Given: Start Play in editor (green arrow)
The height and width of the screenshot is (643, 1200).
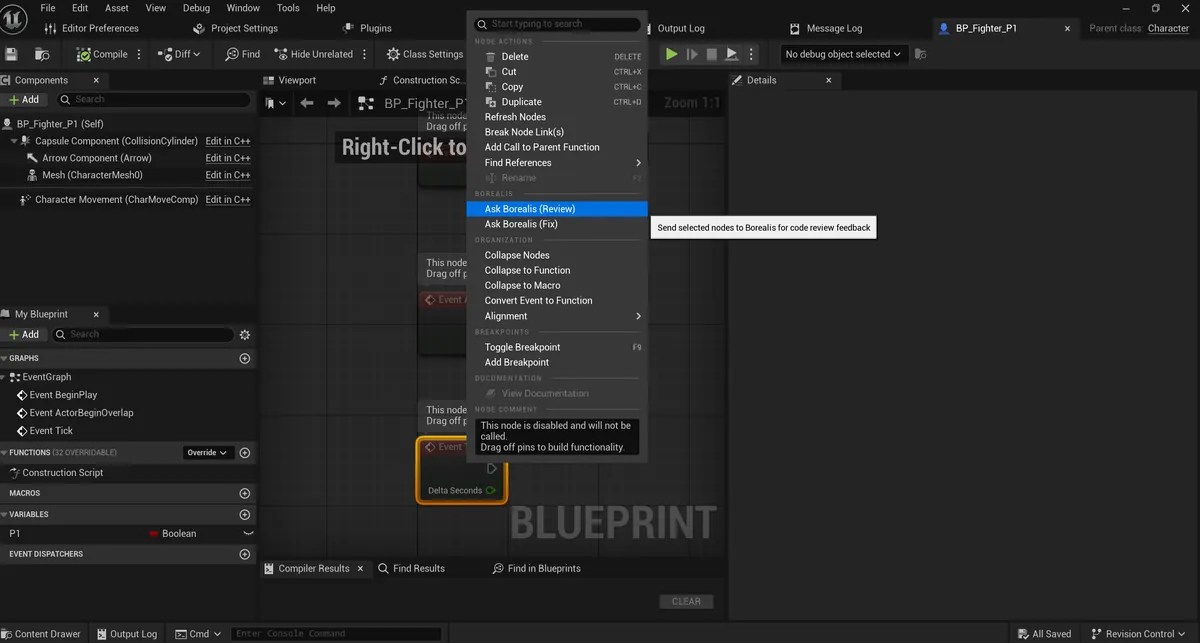Looking at the screenshot, I should (671, 54).
